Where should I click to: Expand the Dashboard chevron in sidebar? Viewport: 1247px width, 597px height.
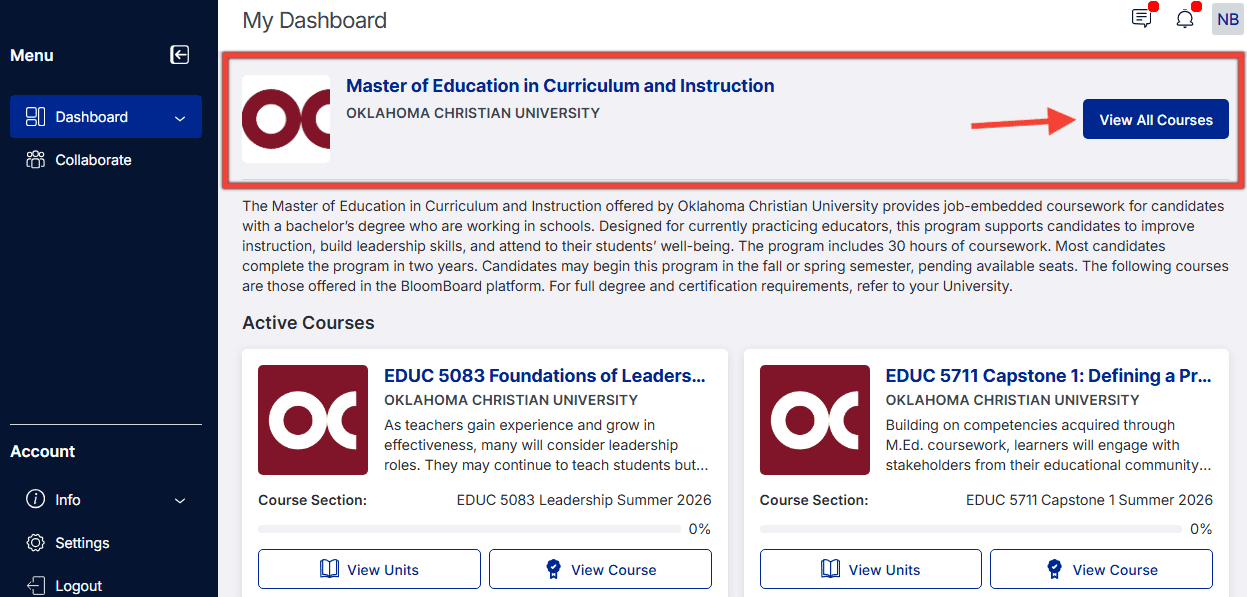(x=180, y=118)
